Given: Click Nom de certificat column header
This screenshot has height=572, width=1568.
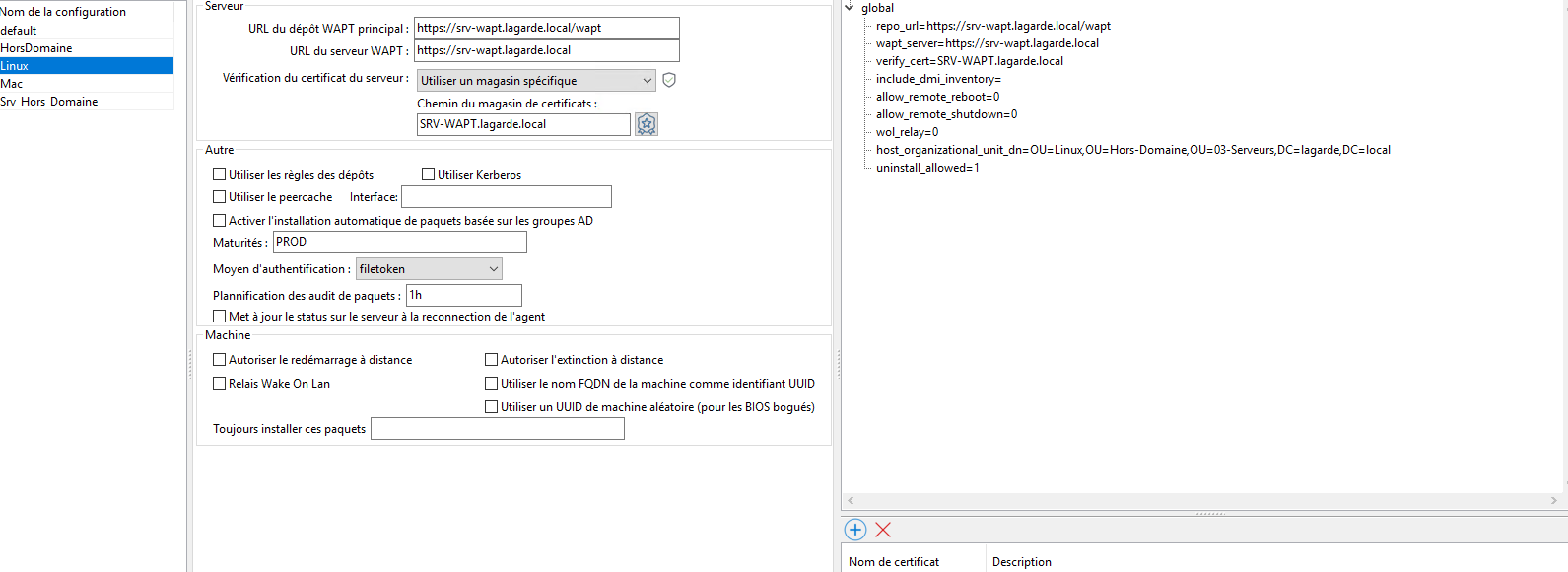Looking at the screenshot, I should (894, 562).
